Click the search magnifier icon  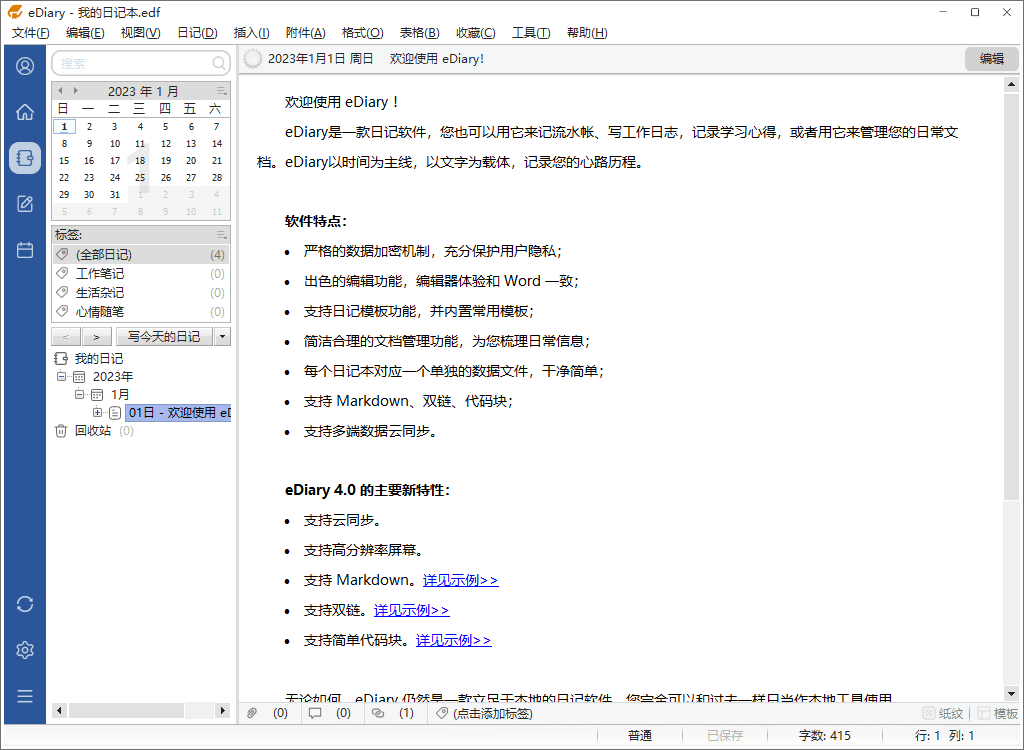tap(219, 63)
